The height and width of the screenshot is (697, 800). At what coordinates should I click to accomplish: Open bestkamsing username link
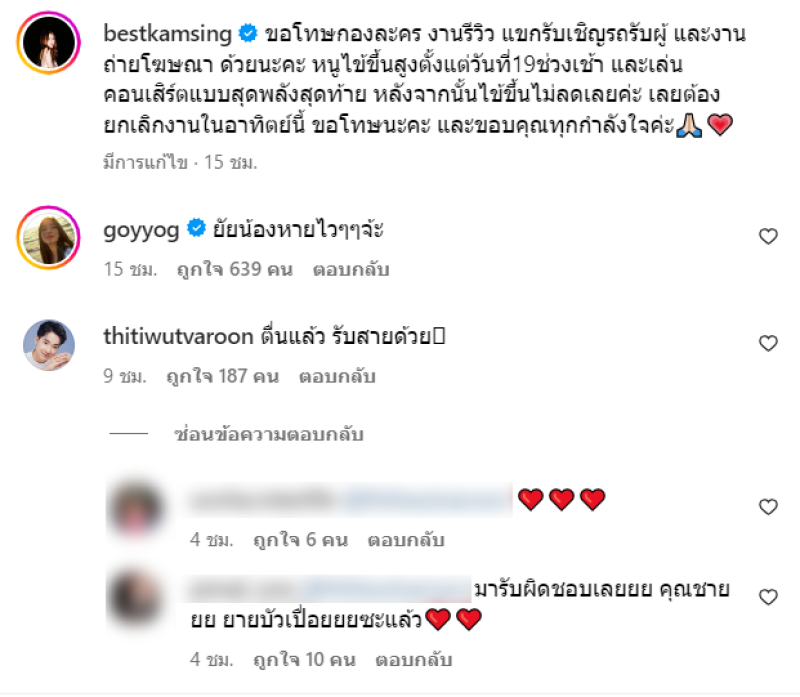coord(167,34)
